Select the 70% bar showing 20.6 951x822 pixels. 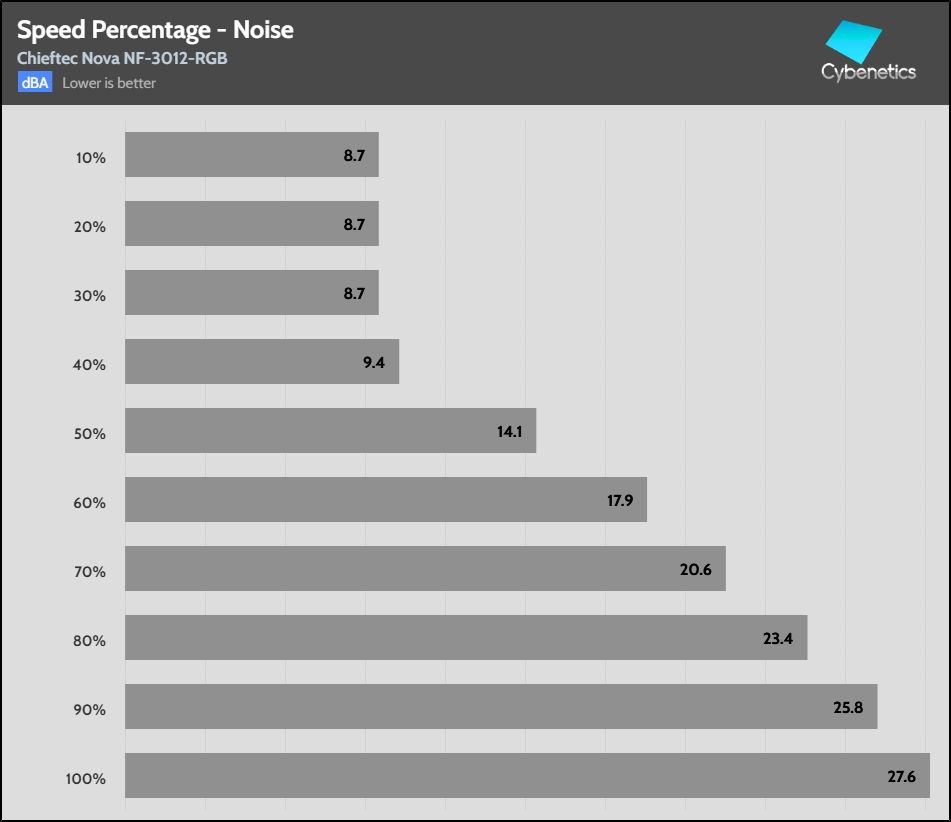click(x=424, y=569)
